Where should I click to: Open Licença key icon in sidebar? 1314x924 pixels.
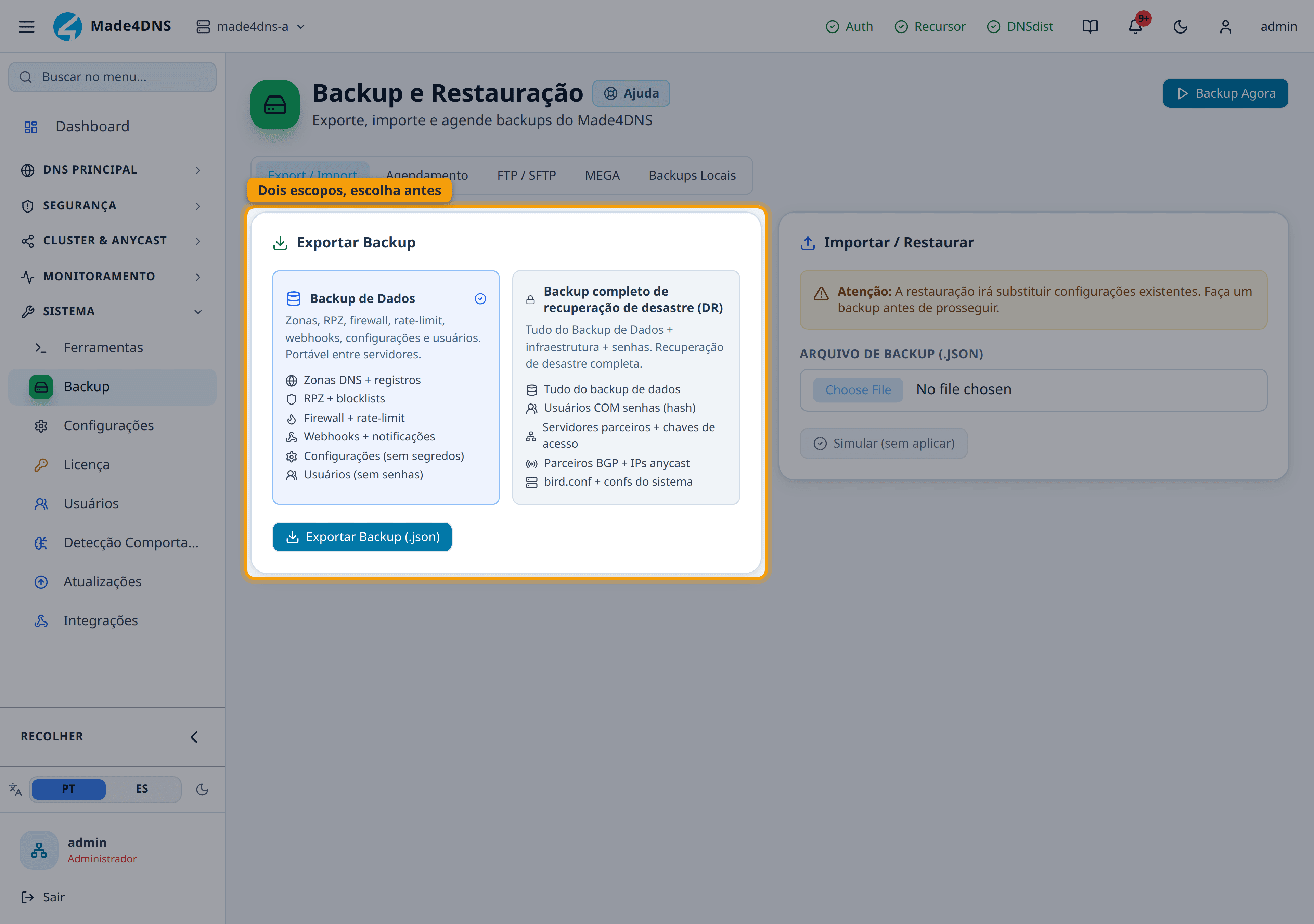point(41,465)
